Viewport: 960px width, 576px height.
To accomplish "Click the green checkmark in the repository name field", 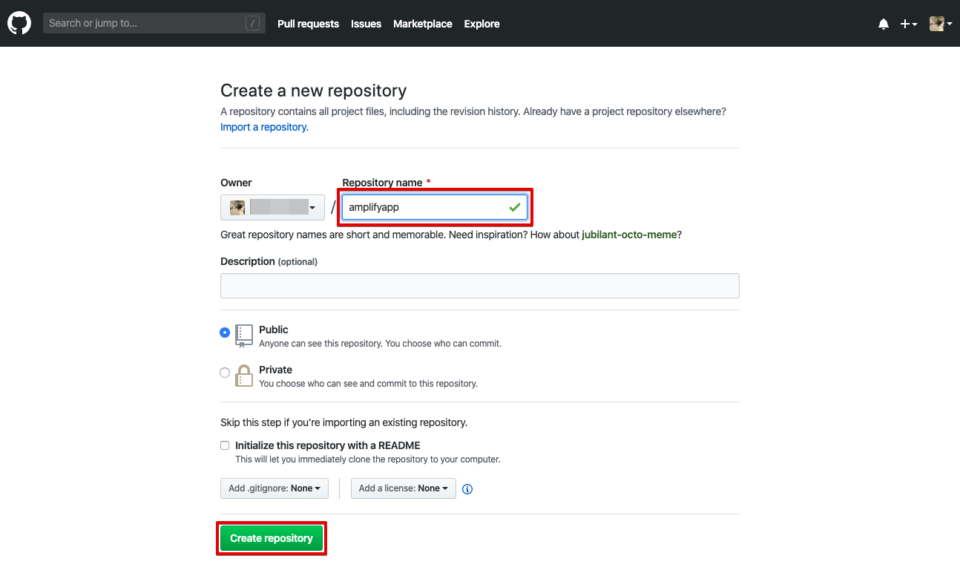I will pos(513,207).
